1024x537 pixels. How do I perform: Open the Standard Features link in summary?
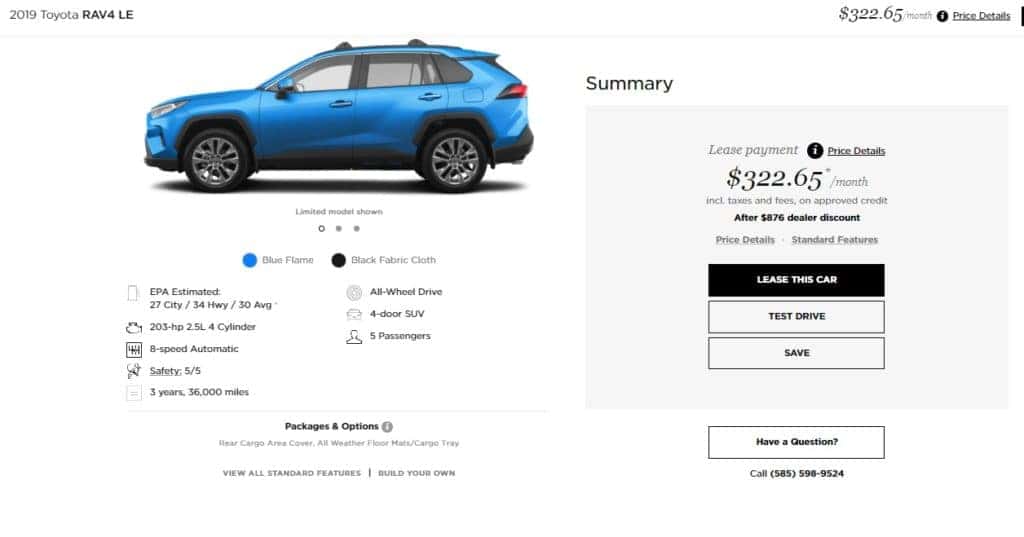click(x=835, y=240)
